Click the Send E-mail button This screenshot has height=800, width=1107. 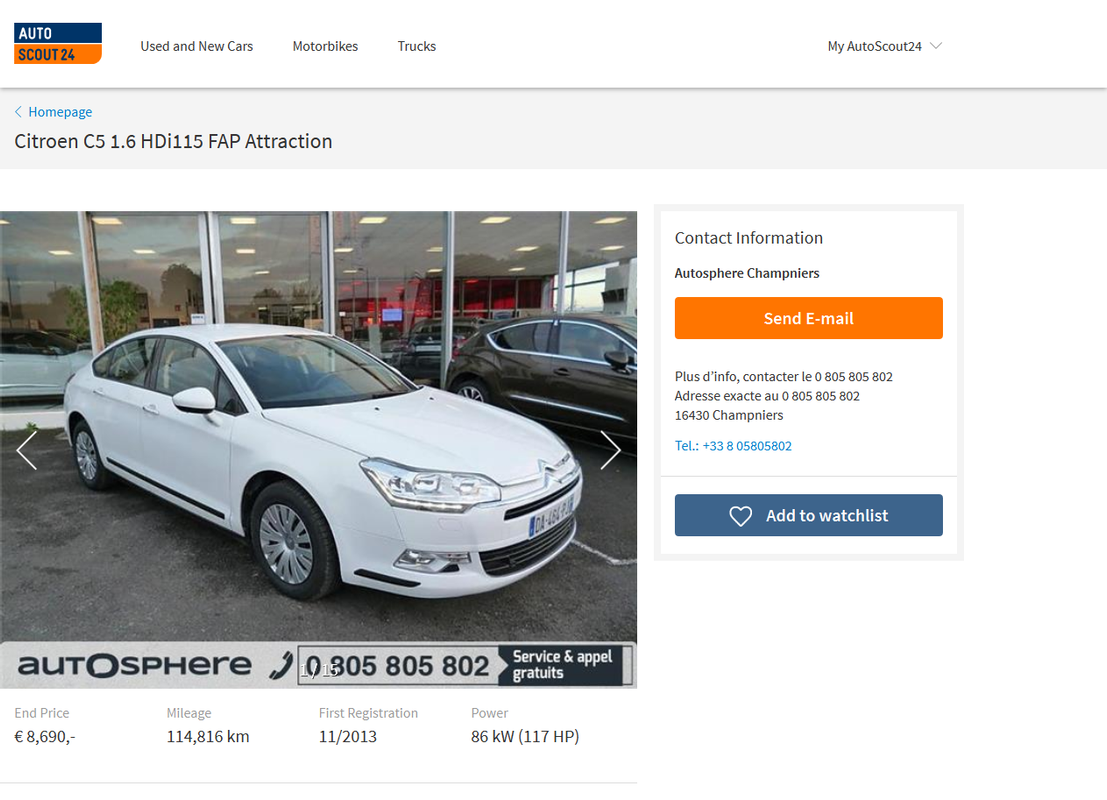point(808,318)
